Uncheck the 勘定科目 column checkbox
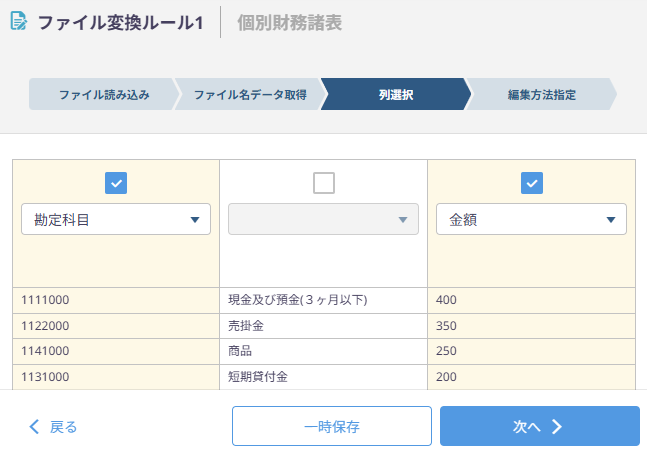Screen dimensions: 647x451 coord(116,183)
